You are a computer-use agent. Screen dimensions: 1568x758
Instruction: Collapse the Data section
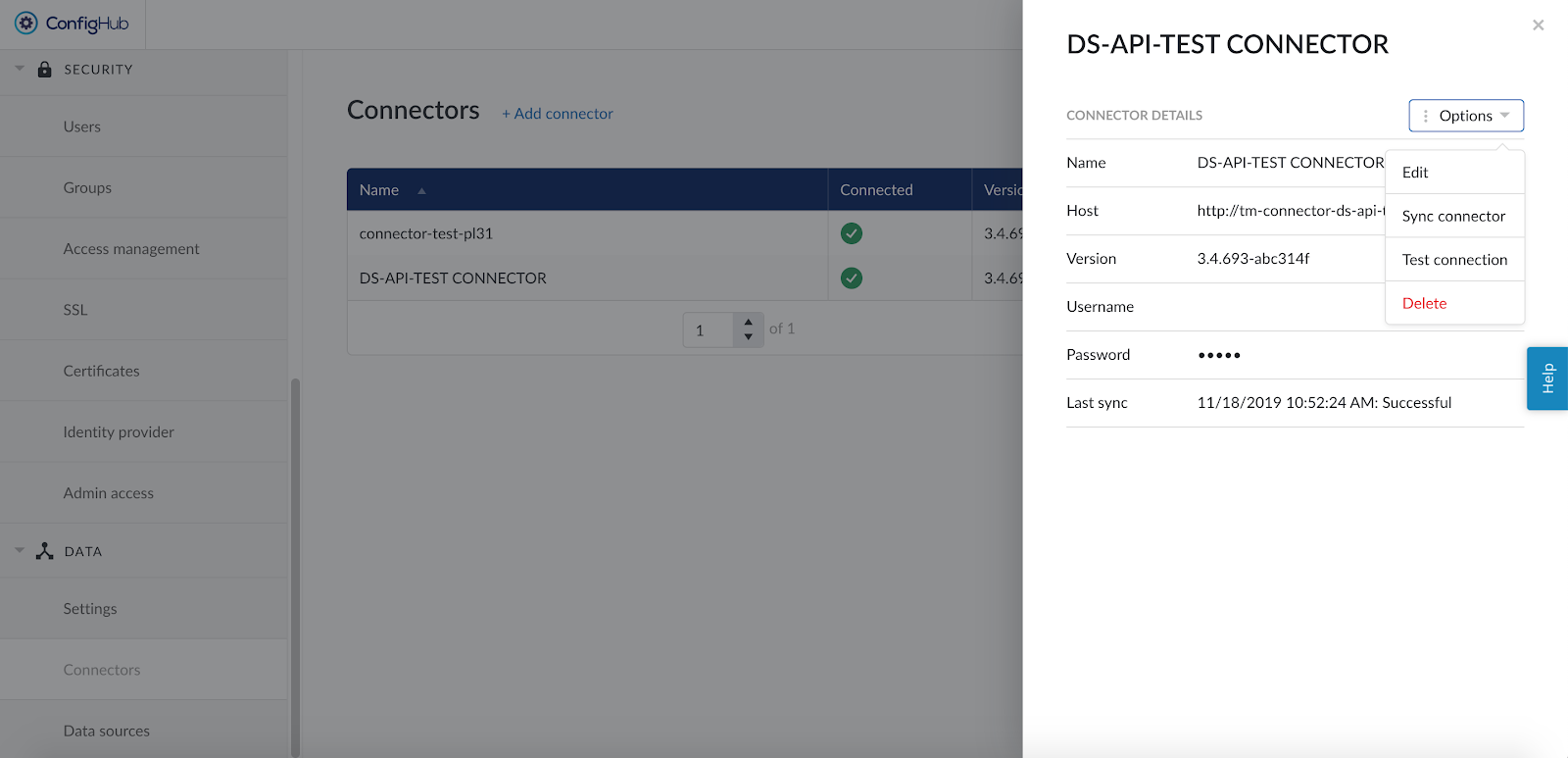click(20, 550)
